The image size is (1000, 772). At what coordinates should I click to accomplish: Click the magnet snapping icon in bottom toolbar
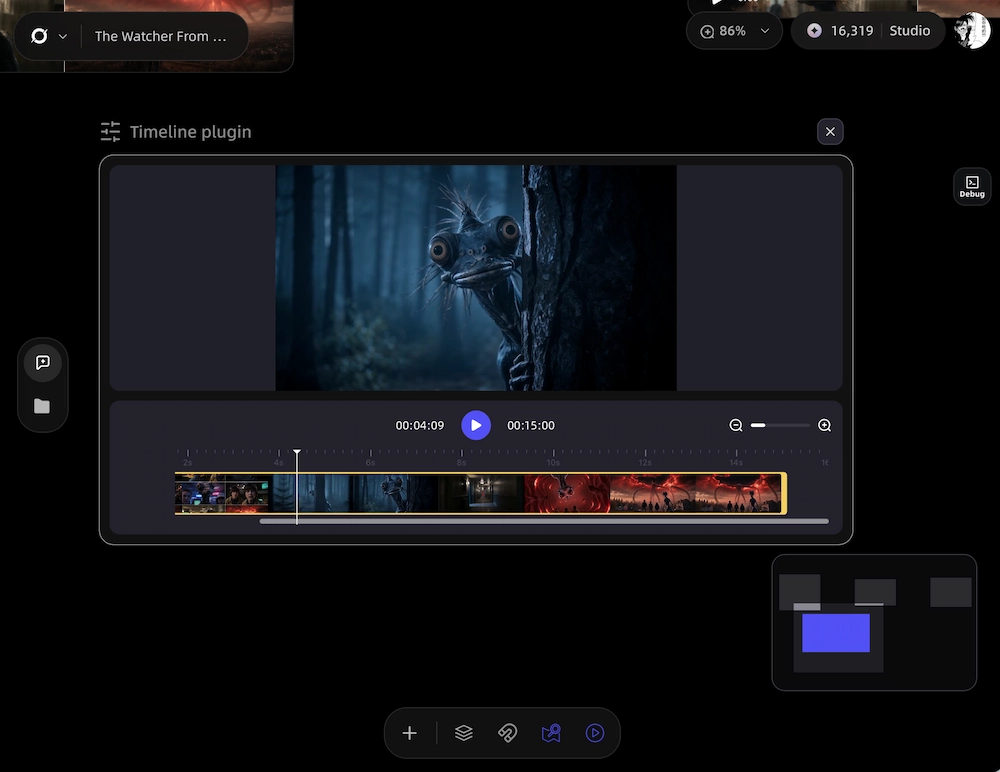pyautogui.click(x=508, y=733)
